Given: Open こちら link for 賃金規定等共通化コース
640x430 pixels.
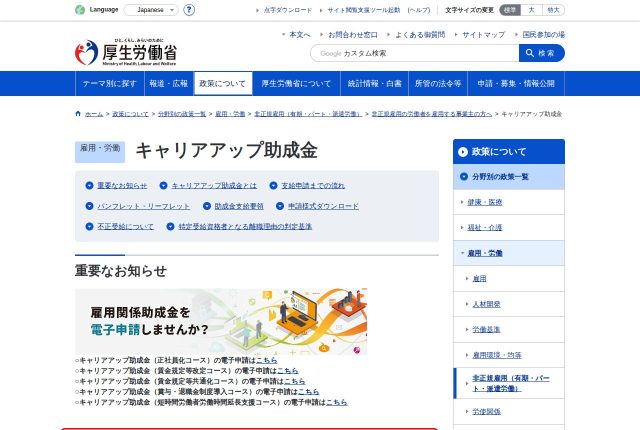Looking at the screenshot, I should click(295, 381).
